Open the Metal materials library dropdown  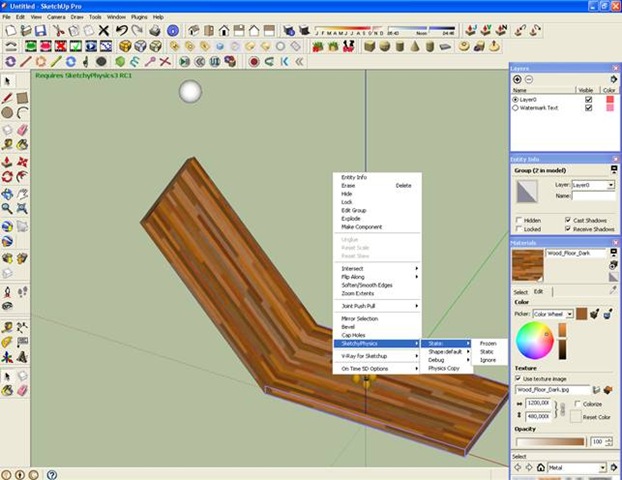tap(603, 467)
